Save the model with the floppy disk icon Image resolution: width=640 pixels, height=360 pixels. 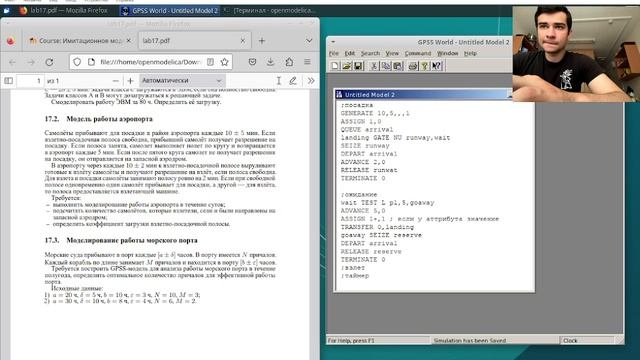[358, 66]
